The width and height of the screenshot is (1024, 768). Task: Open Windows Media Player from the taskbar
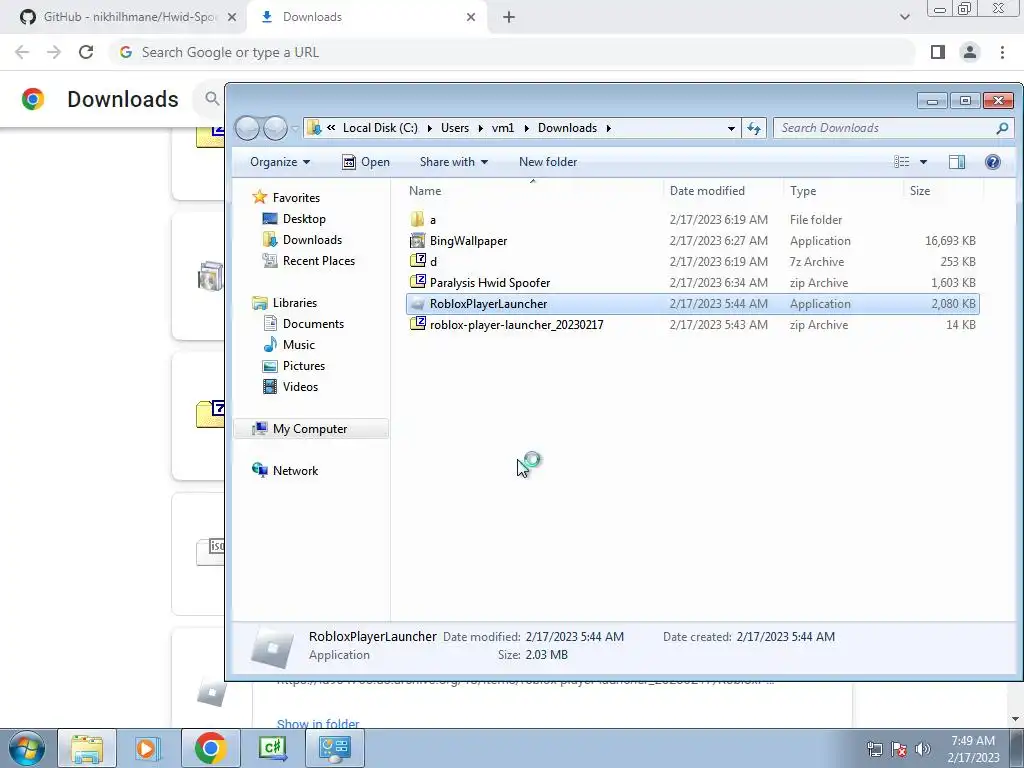(148, 748)
